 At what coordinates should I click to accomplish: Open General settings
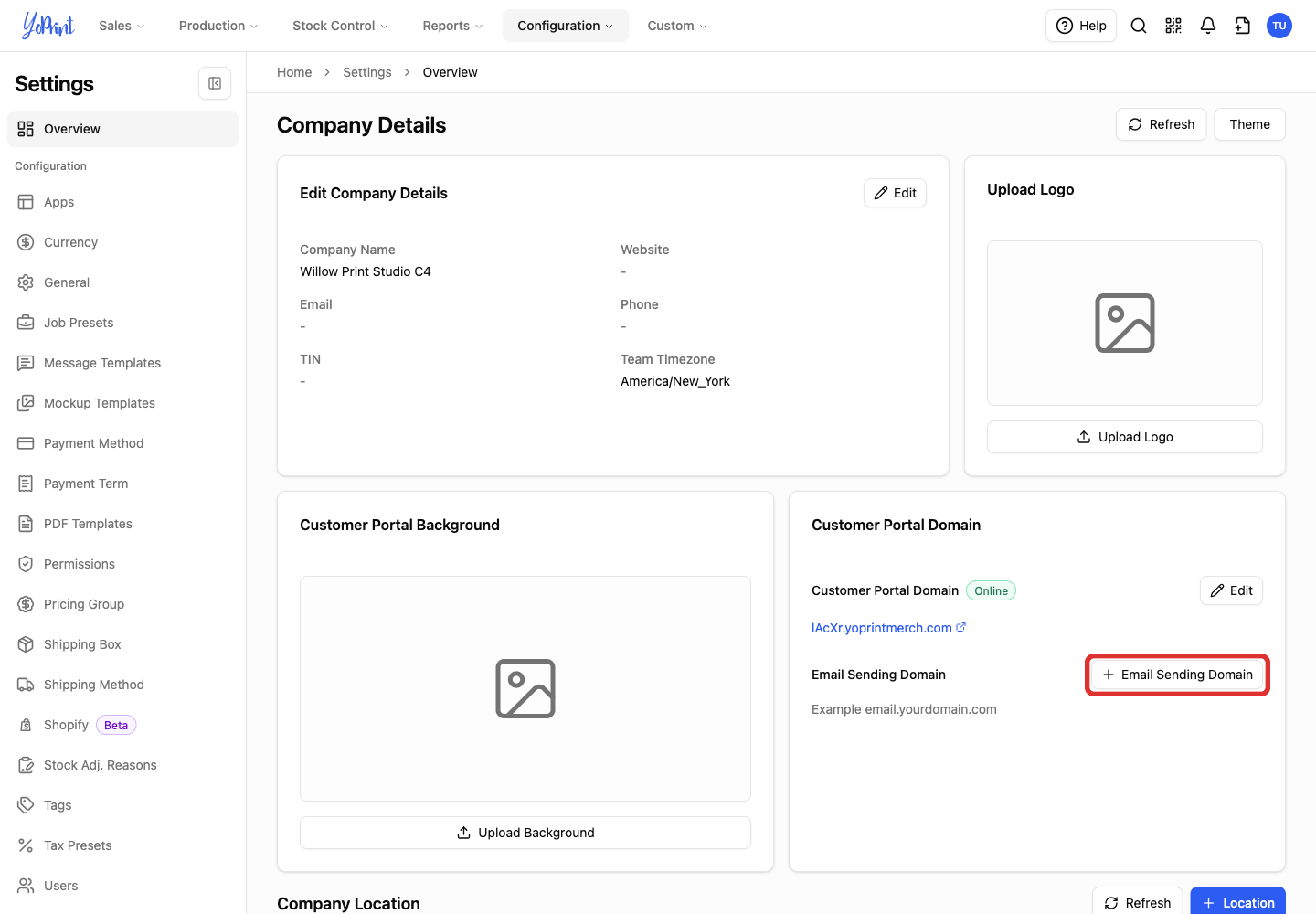pyautogui.click(x=122, y=282)
